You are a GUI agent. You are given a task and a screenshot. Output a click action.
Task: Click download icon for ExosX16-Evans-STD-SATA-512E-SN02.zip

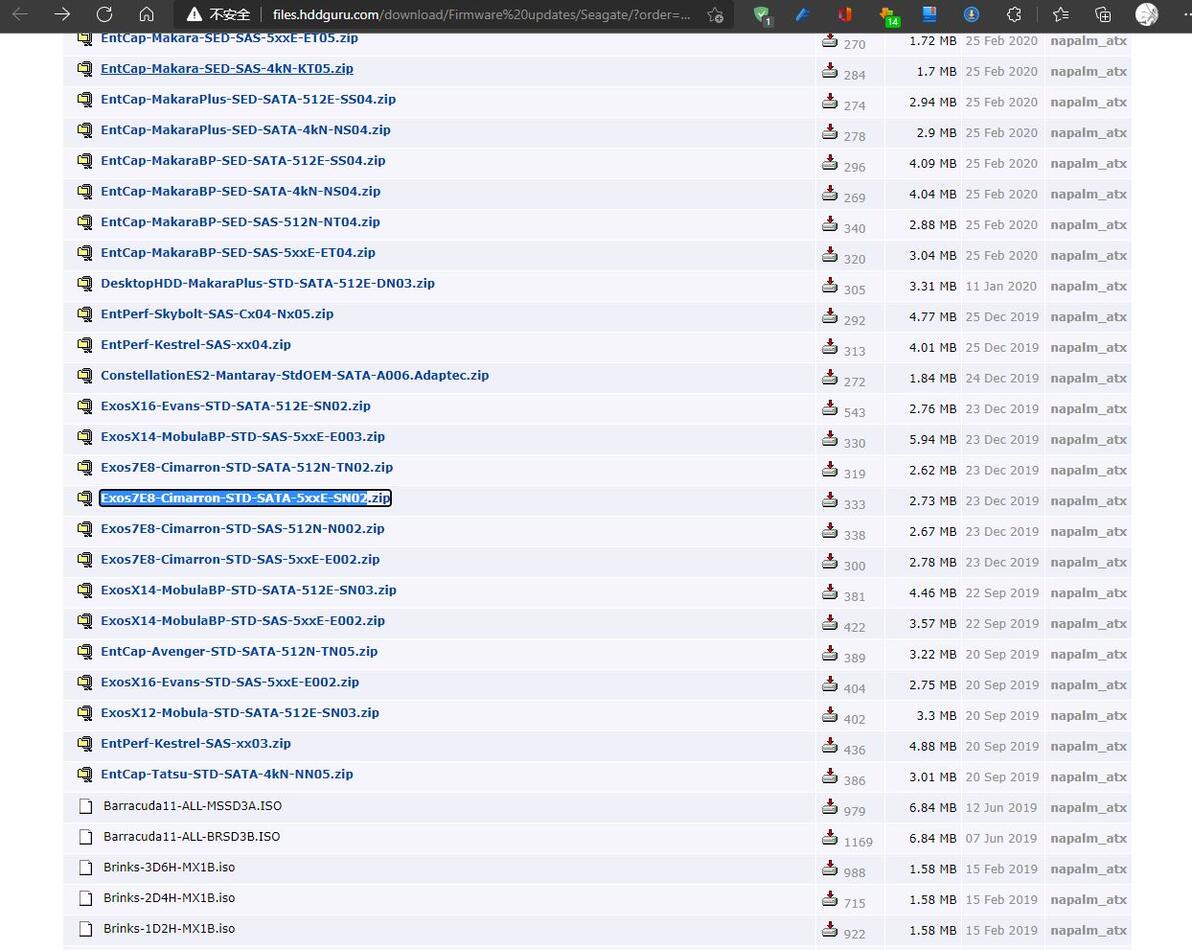(829, 408)
